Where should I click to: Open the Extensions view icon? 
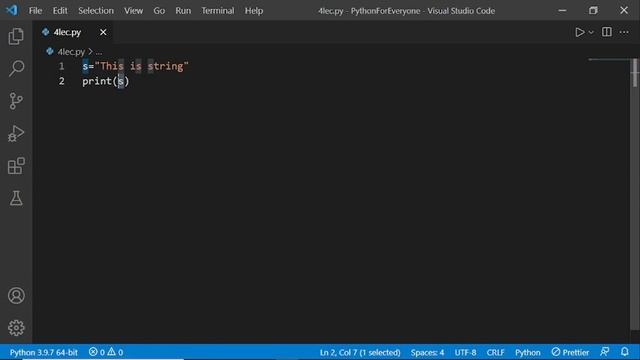[16, 166]
